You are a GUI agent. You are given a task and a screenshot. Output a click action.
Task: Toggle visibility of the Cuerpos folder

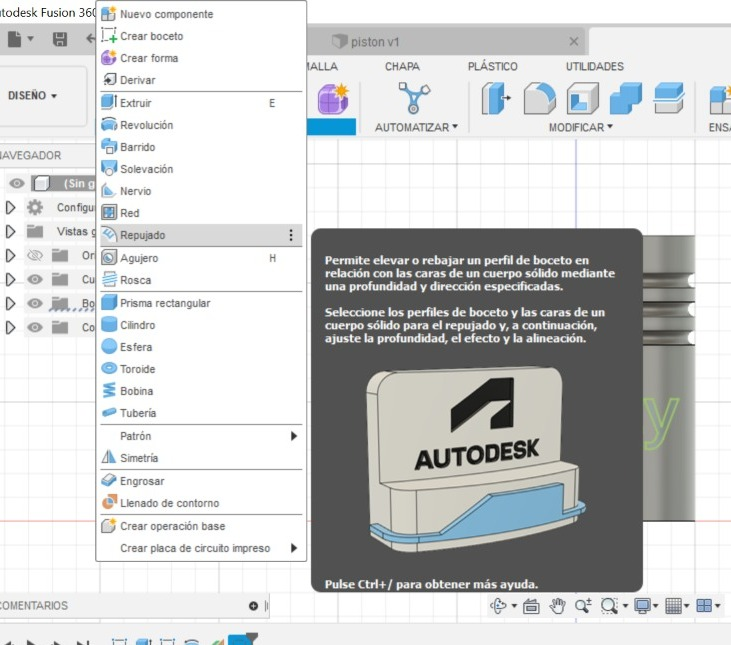pyautogui.click(x=35, y=279)
